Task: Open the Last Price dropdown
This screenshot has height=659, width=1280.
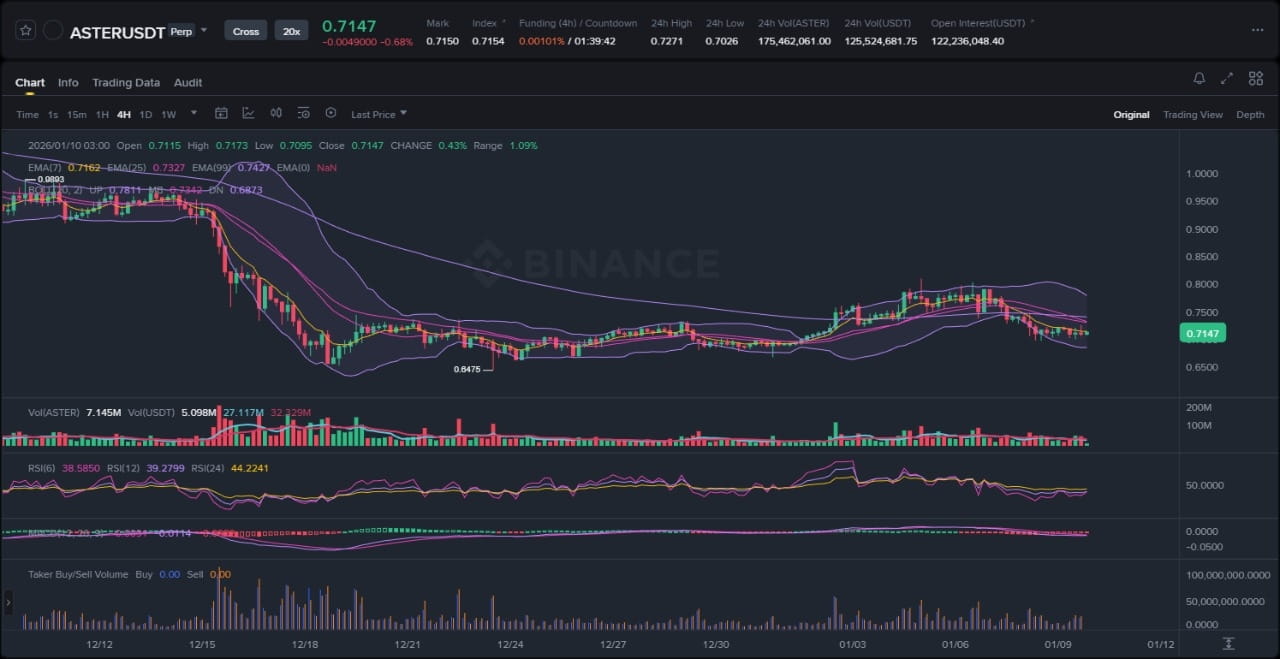Action: [x=379, y=114]
